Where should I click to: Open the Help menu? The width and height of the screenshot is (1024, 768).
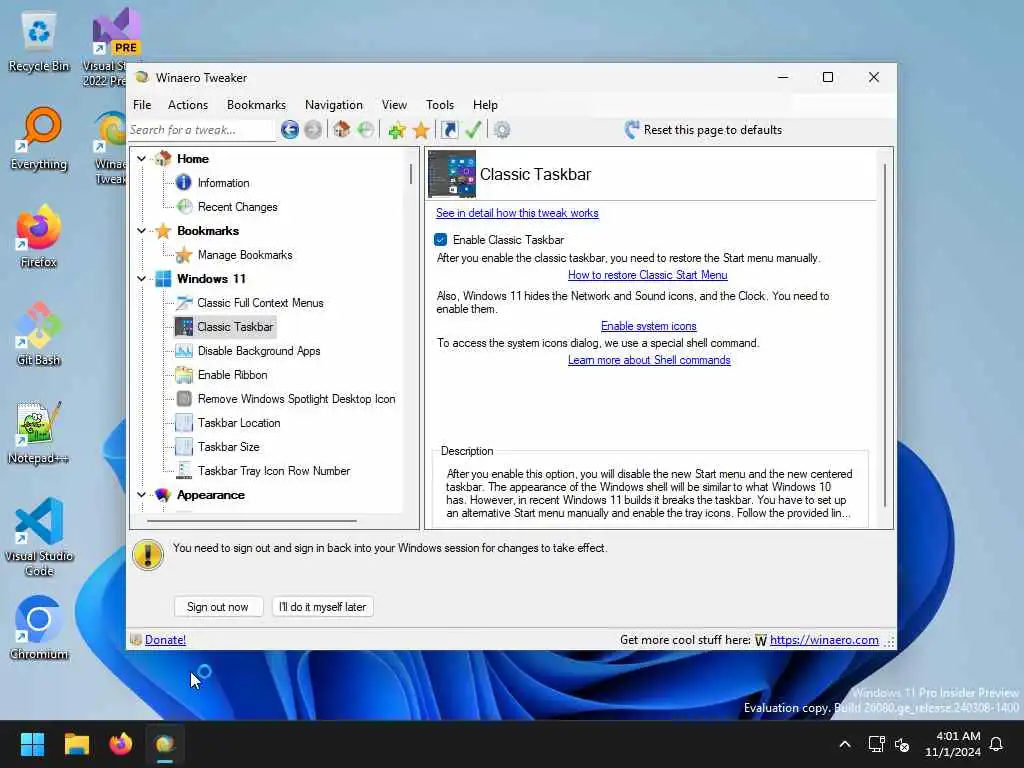pos(485,104)
